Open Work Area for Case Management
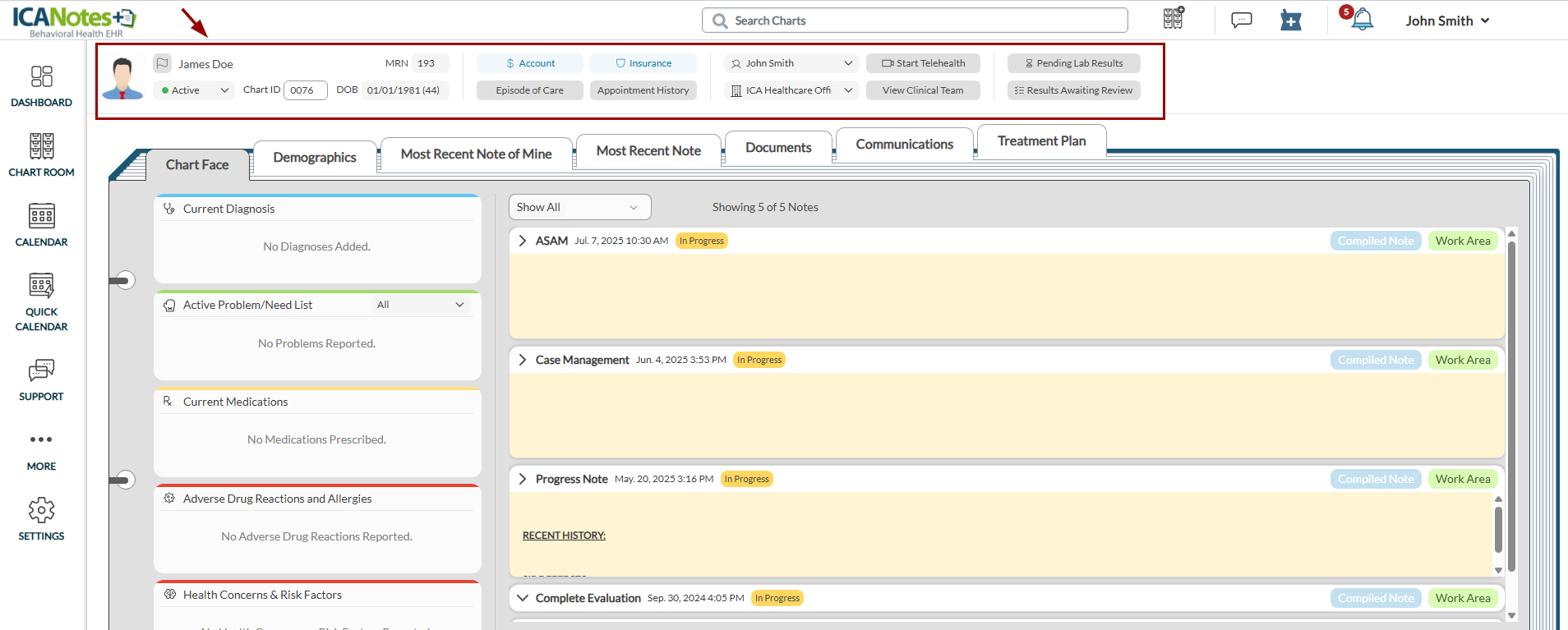The height and width of the screenshot is (630, 1568). (x=1463, y=360)
